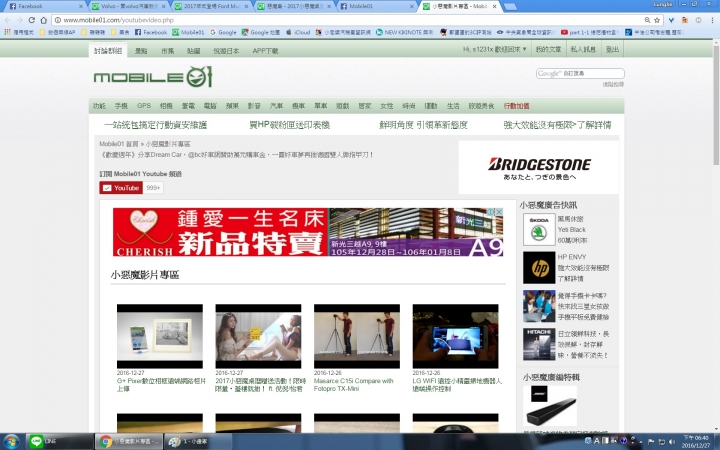This screenshot has height=450, width=720.
Task: Open the Facebook bookmark in bookmarks bar
Action: point(151,32)
